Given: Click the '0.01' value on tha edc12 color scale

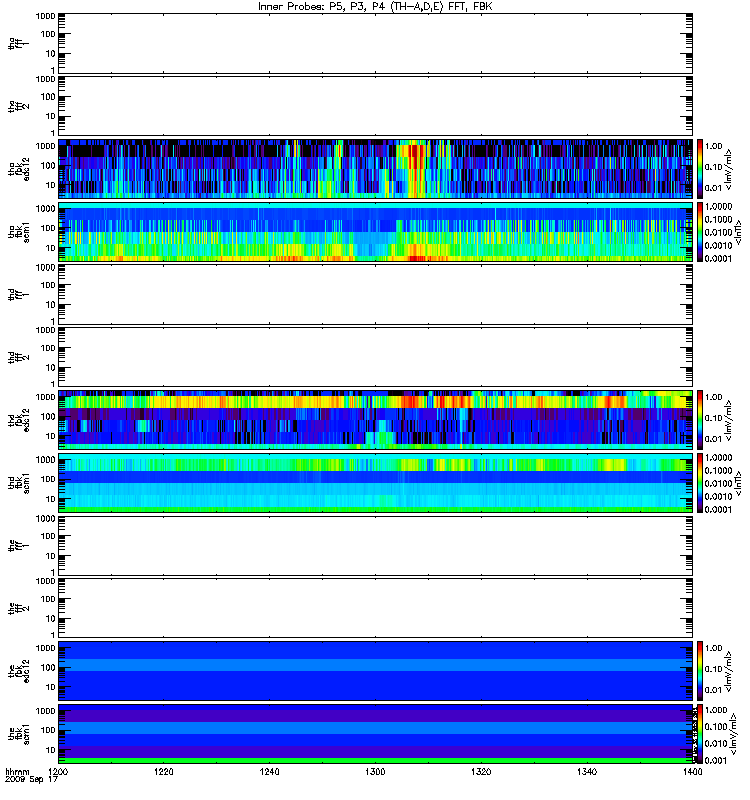Looking at the screenshot, I should (714, 188).
